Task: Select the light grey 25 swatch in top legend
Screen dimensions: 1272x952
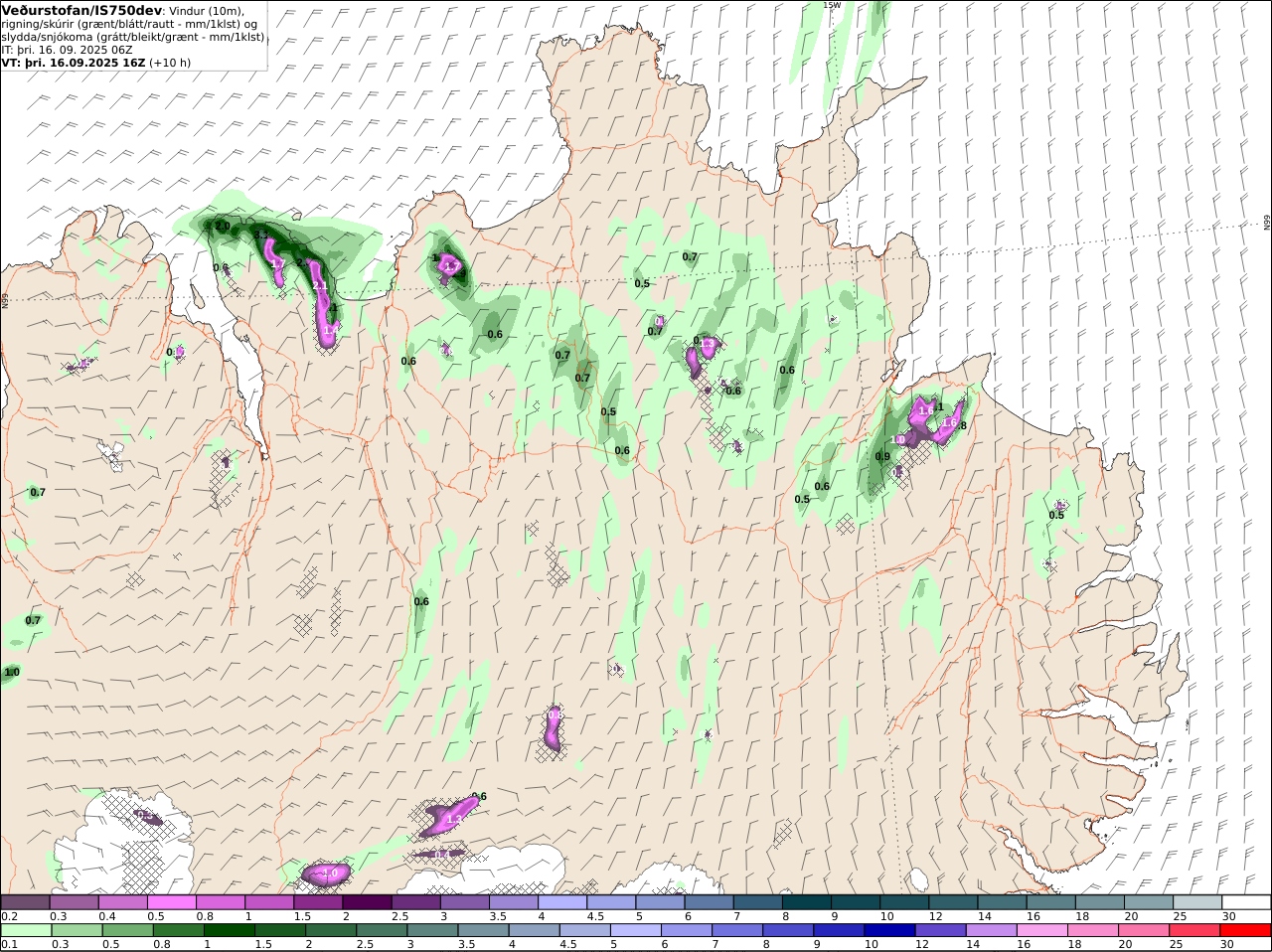Action: pos(1197,902)
